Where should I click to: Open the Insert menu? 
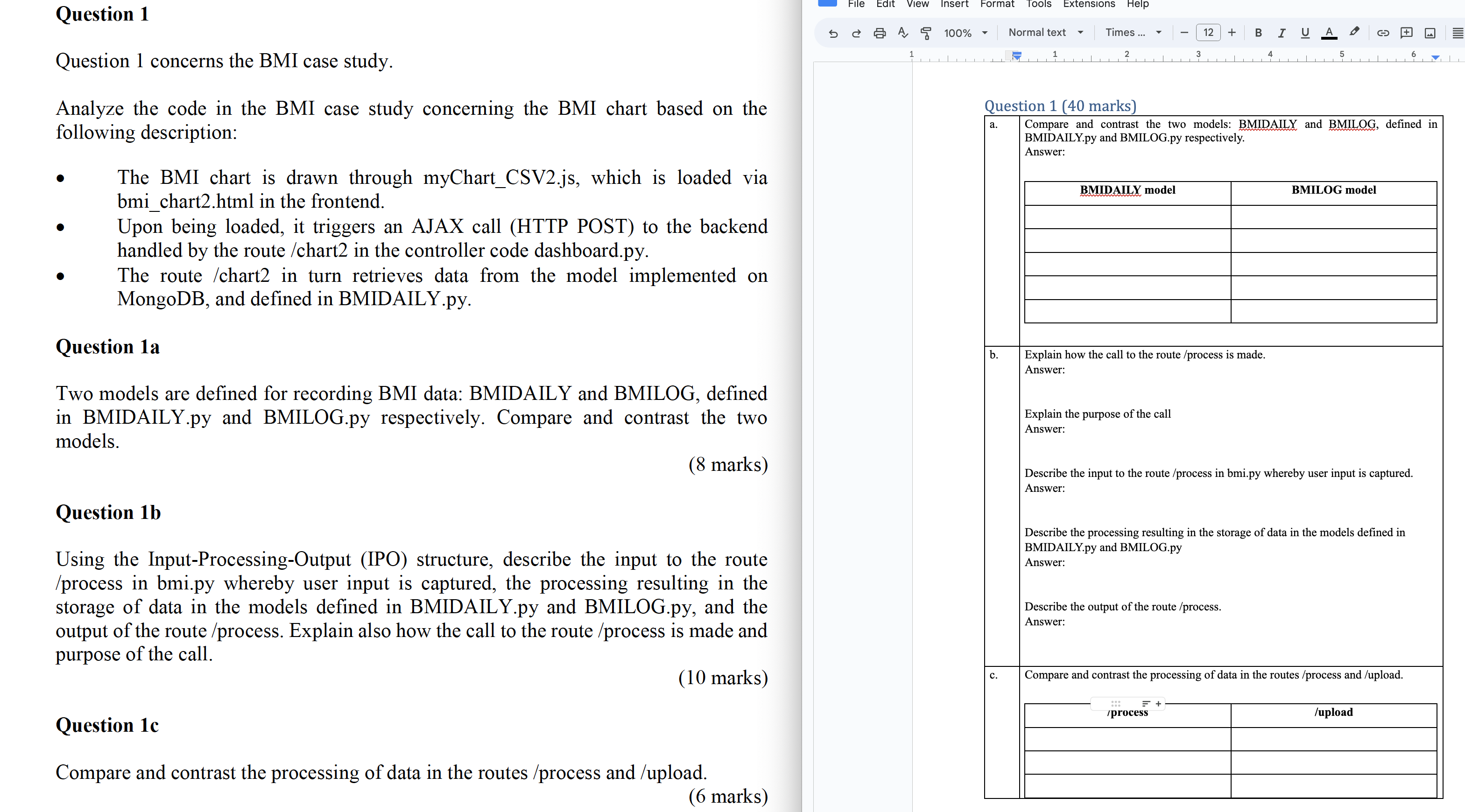[x=954, y=4]
